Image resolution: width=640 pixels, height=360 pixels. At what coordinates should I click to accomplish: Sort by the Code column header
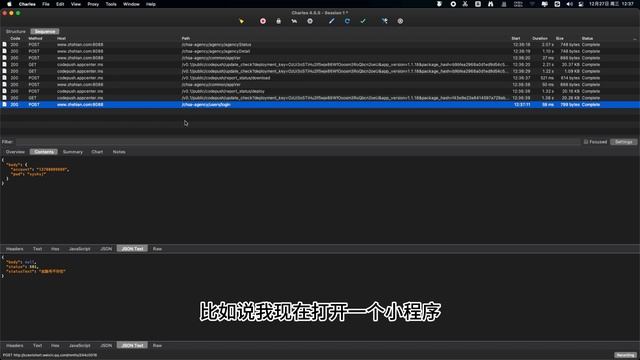[x=15, y=38]
